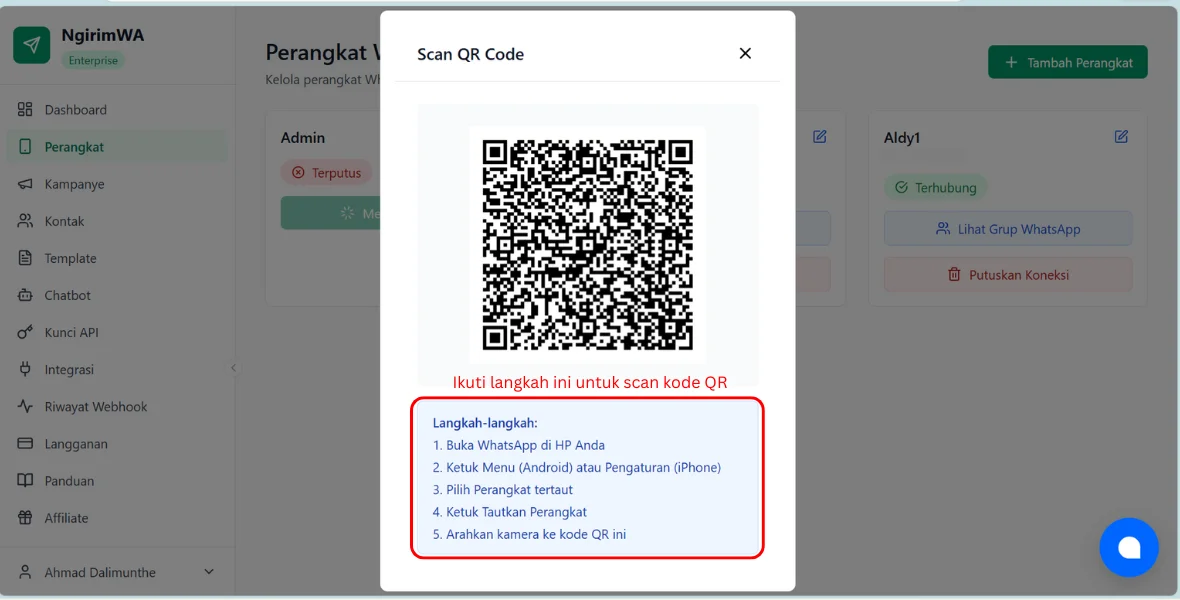Click Putuskan Koneksi on the Aldy1 card

pyautogui.click(x=1008, y=275)
